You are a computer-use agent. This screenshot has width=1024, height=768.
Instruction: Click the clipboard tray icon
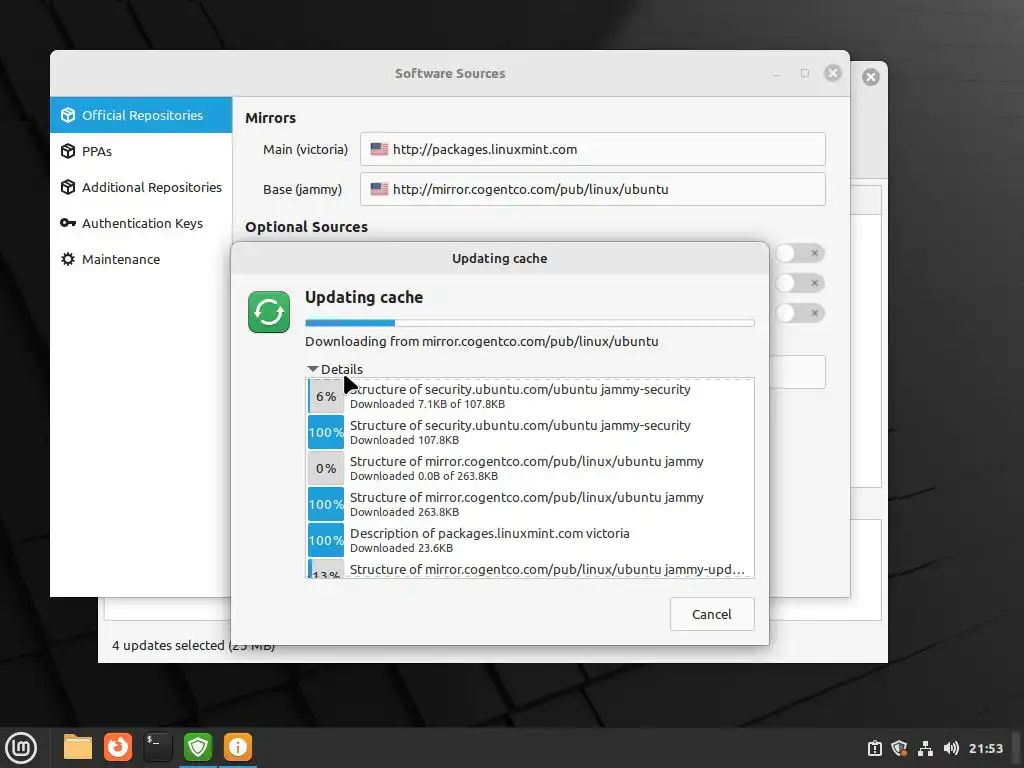click(x=874, y=748)
